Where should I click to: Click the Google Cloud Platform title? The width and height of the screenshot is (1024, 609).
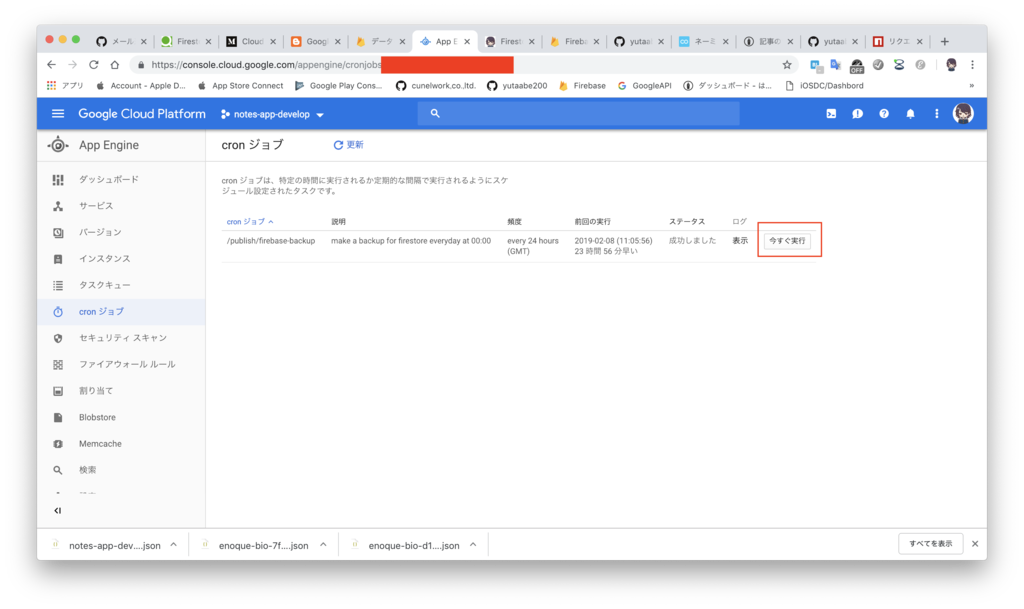142,114
